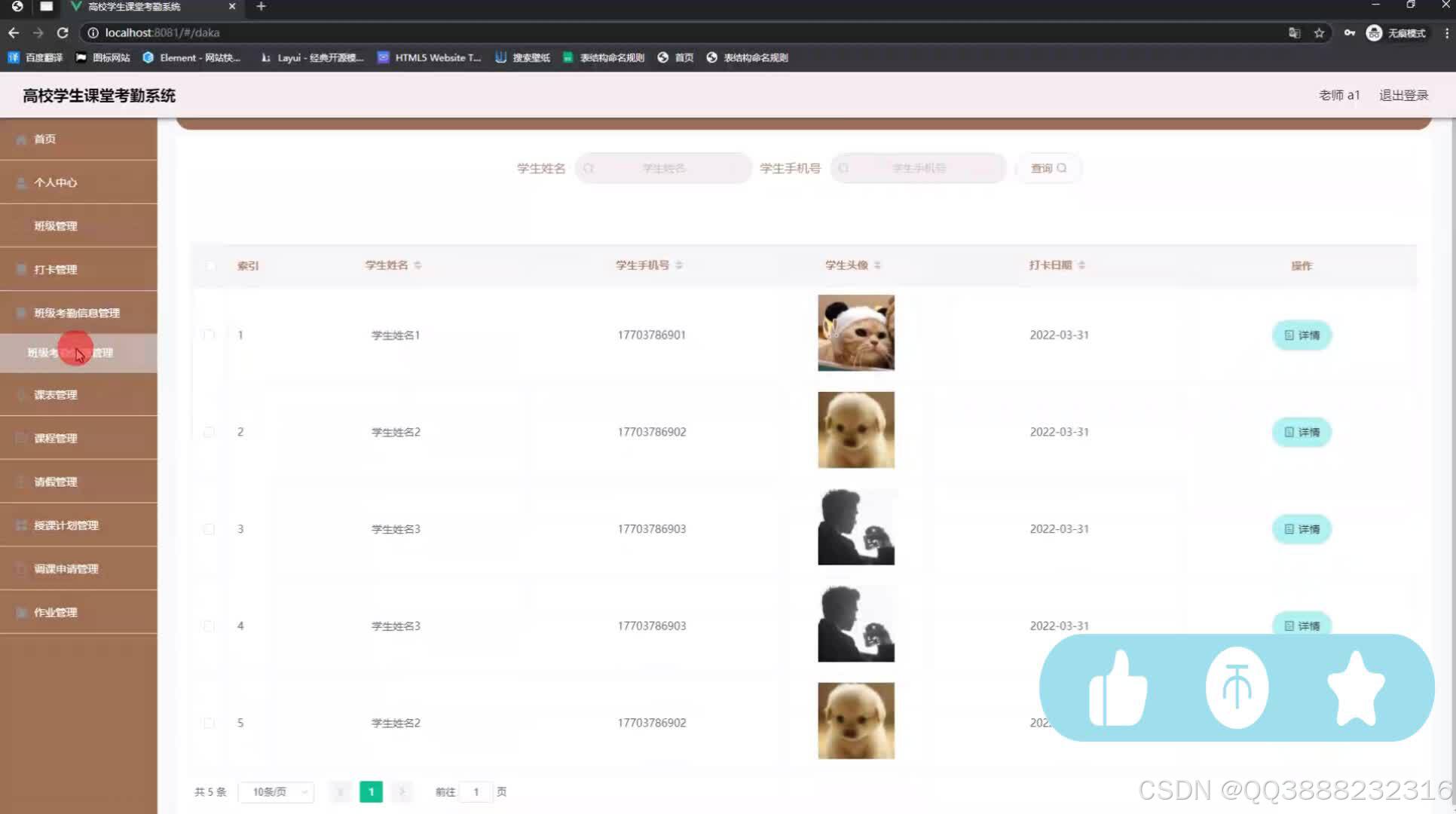Open the 10条/页 page size dropdown
This screenshot has width=1456, height=814.
[x=276, y=792]
